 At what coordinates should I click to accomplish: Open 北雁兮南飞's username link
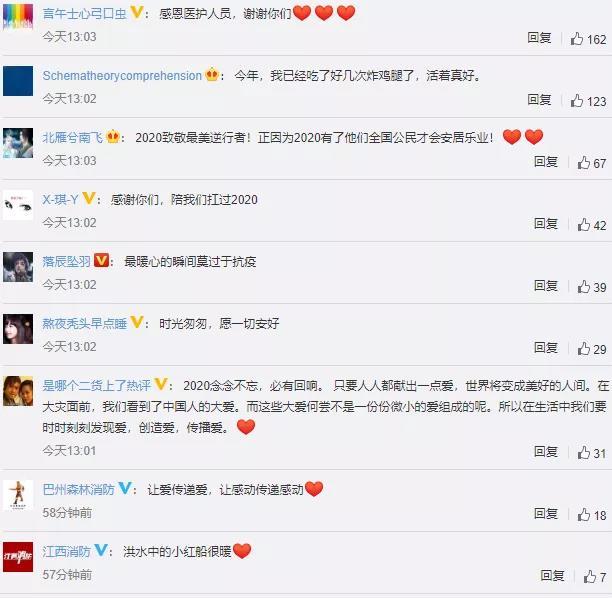(x=73, y=137)
